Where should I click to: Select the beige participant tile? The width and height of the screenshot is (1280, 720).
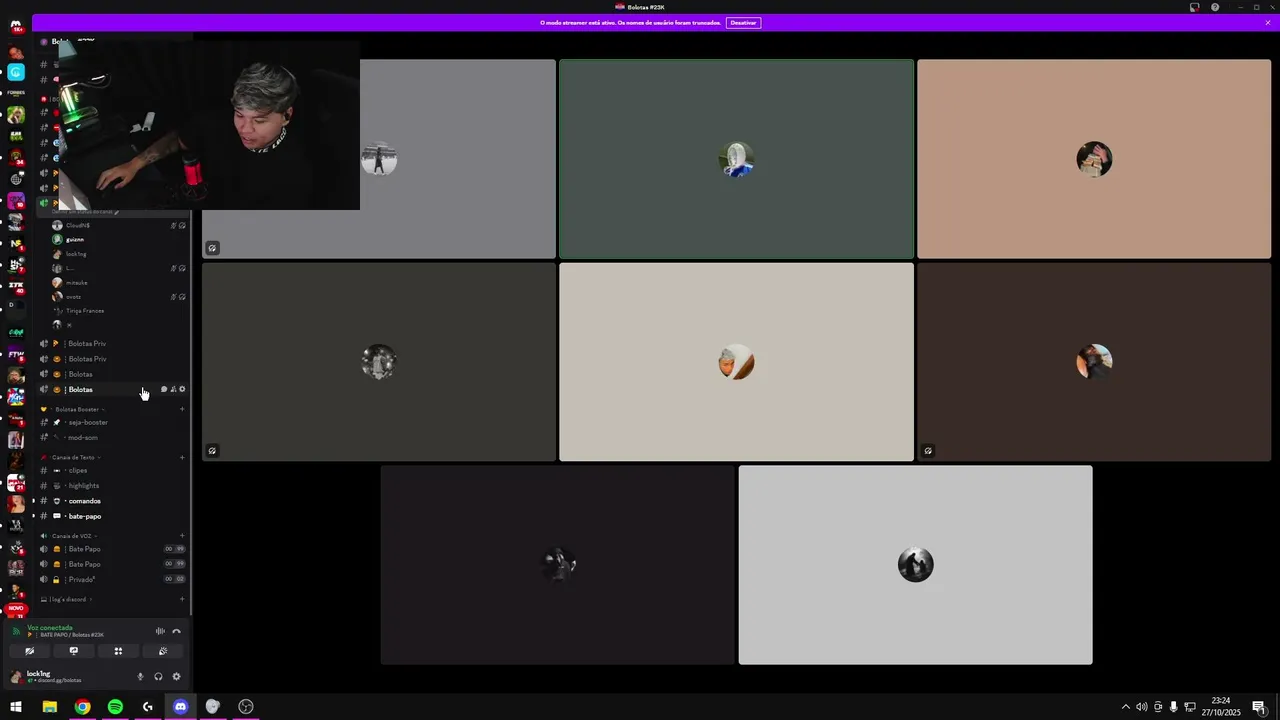pyautogui.click(x=736, y=362)
